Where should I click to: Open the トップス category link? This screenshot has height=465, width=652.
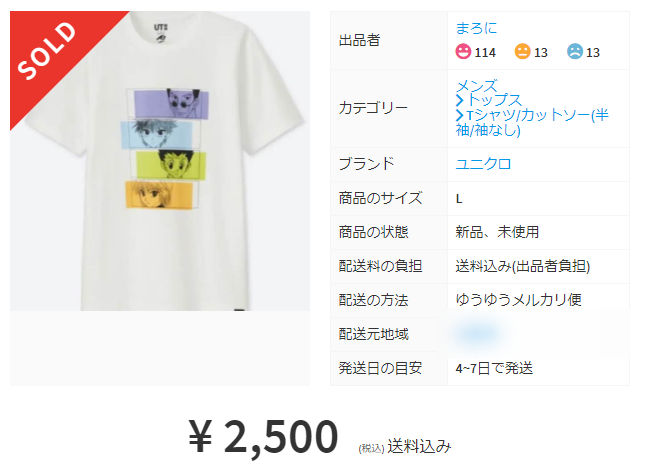pos(494,100)
